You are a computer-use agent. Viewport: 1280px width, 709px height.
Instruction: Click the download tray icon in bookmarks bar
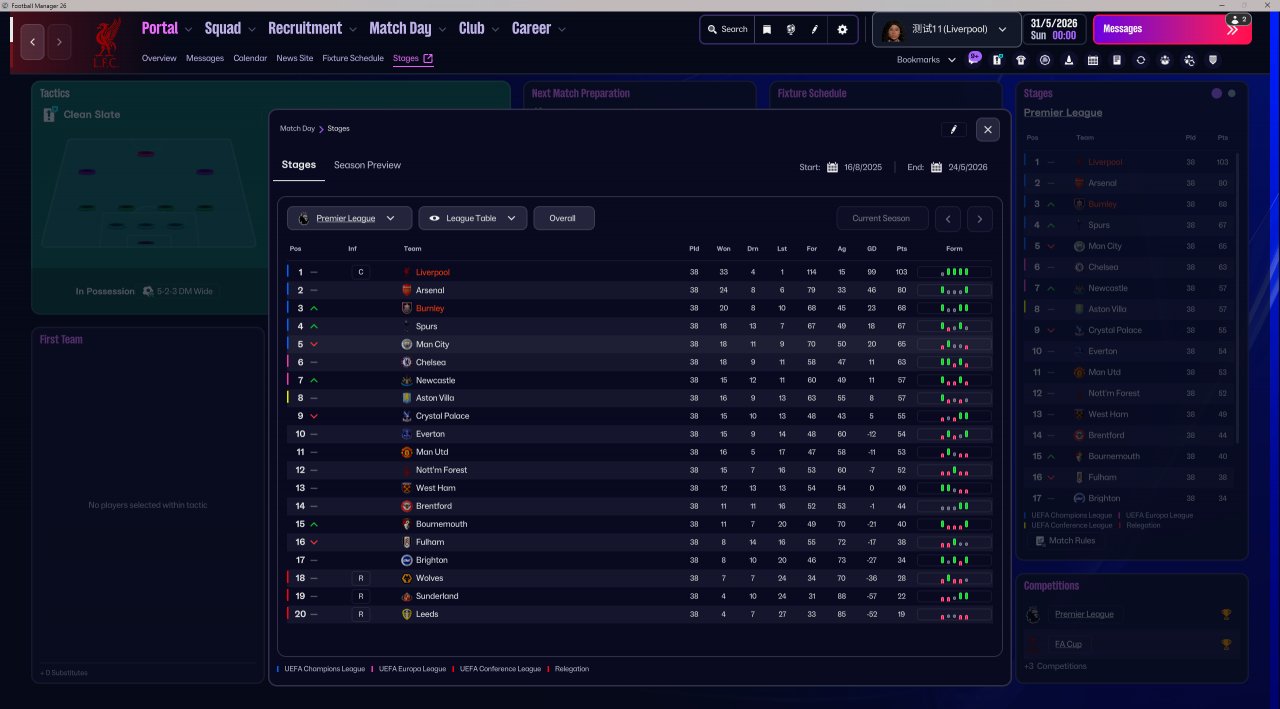[x=1069, y=60]
